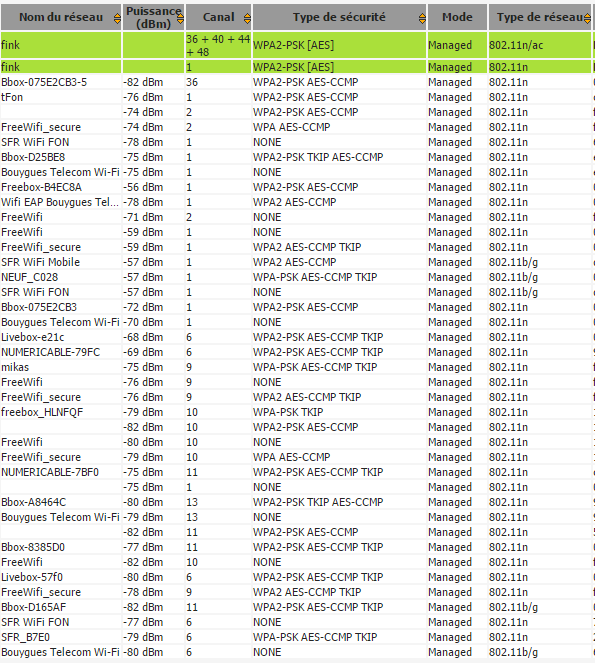This screenshot has height=663, width=595.
Task: Click the Mode column header
Action: pos(457,17)
